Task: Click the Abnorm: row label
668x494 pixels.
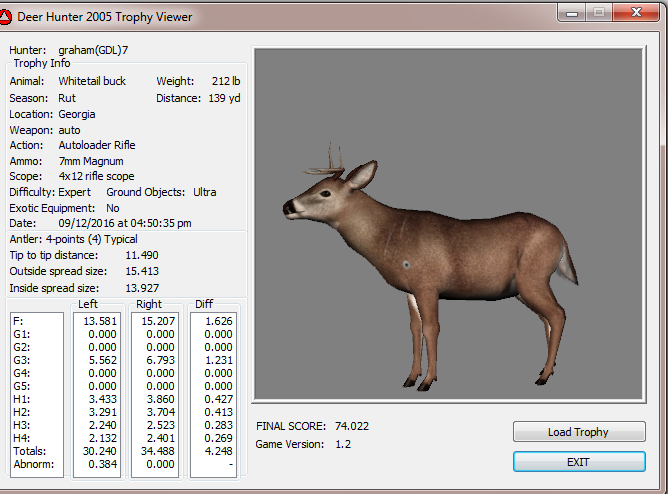Action: pyautogui.click(x=34, y=464)
